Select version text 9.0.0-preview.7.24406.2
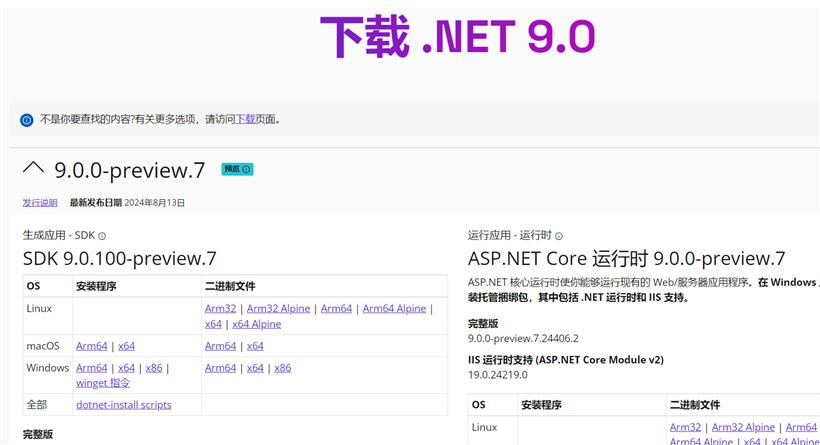The width and height of the screenshot is (820, 445). click(x=523, y=338)
